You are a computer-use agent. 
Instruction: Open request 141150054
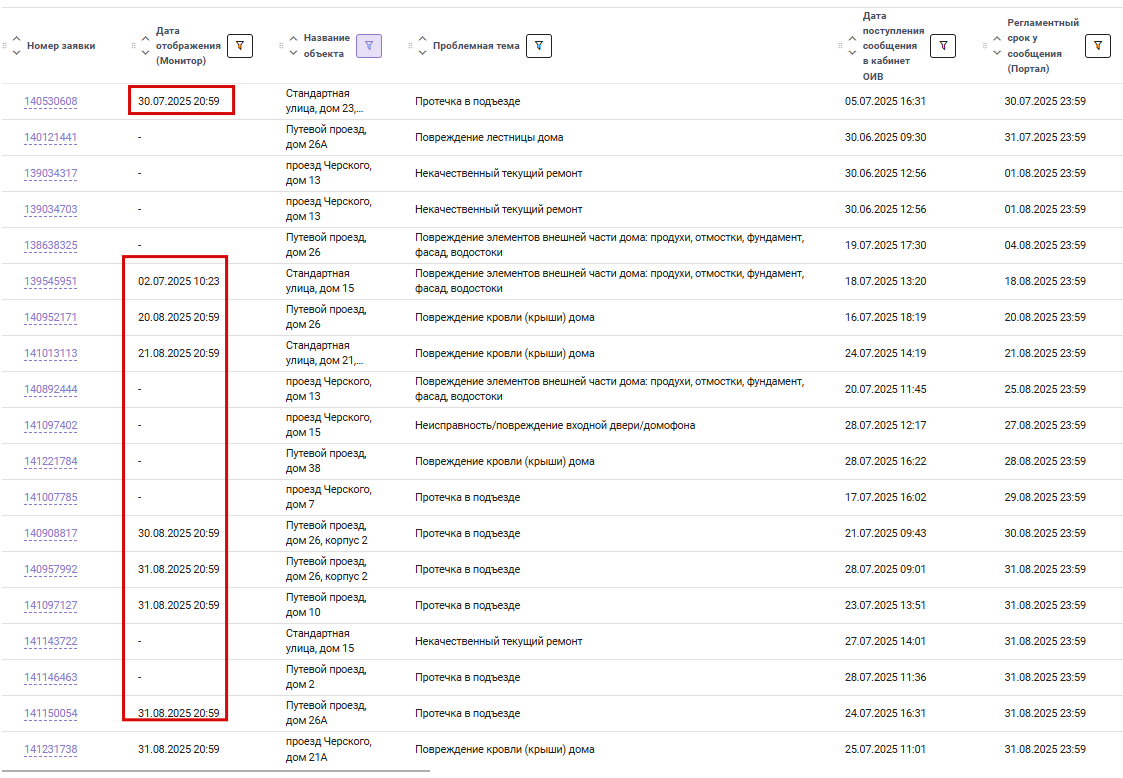(x=51, y=714)
